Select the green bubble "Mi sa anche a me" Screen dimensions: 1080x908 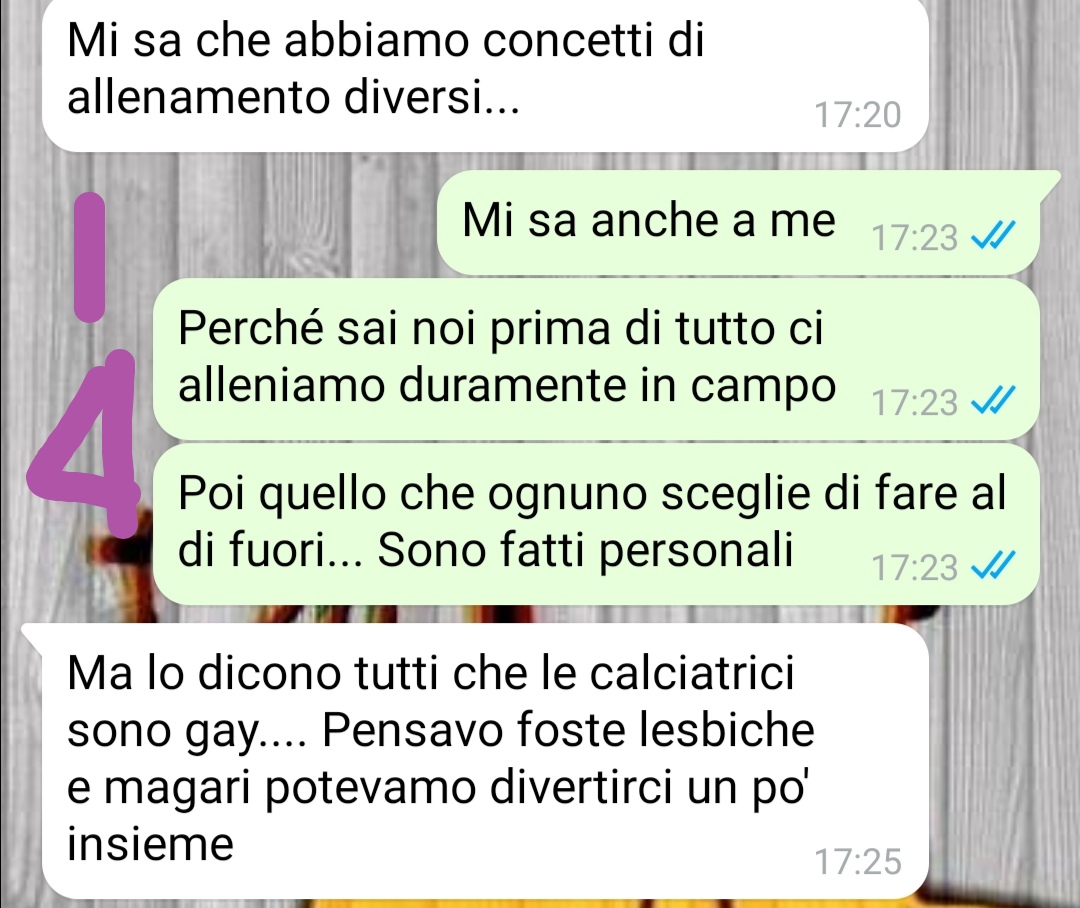[738, 222]
